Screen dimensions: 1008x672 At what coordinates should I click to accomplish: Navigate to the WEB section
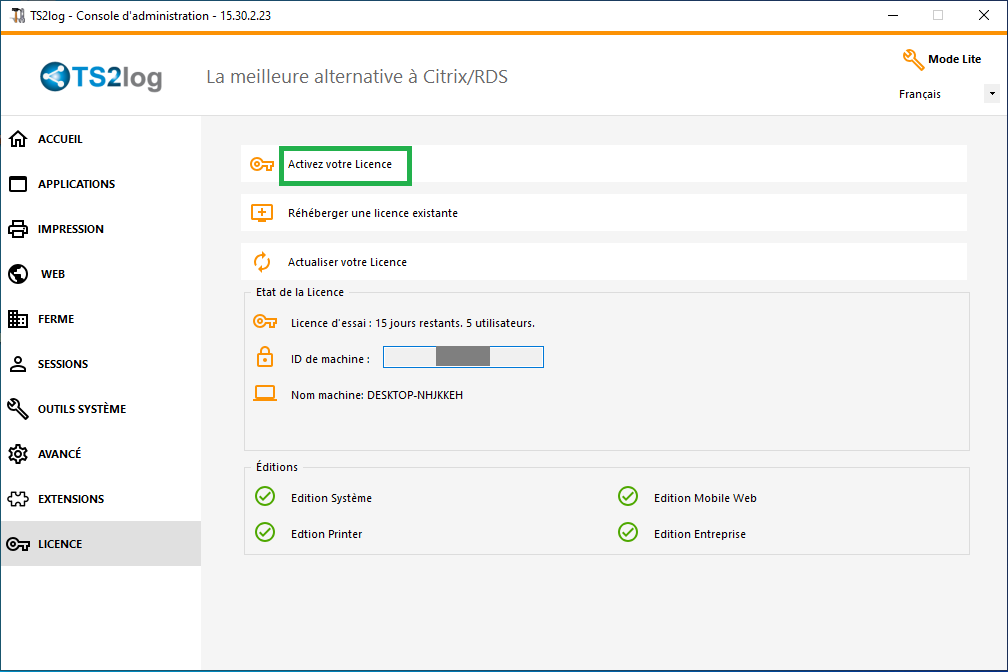pyautogui.click(x=101, y=274)
